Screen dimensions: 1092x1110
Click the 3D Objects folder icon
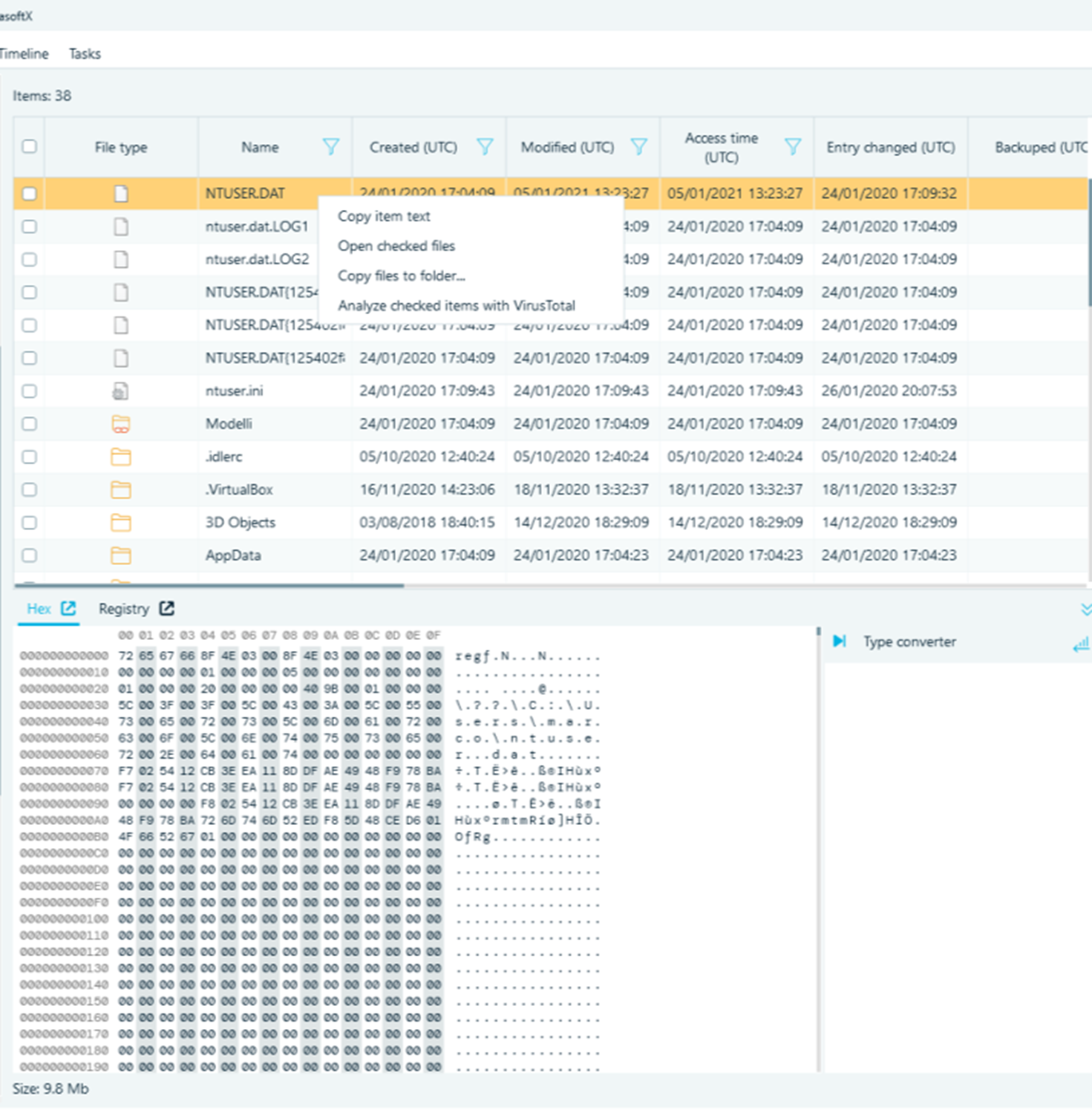pyautogui.click(x=121, y=523)
